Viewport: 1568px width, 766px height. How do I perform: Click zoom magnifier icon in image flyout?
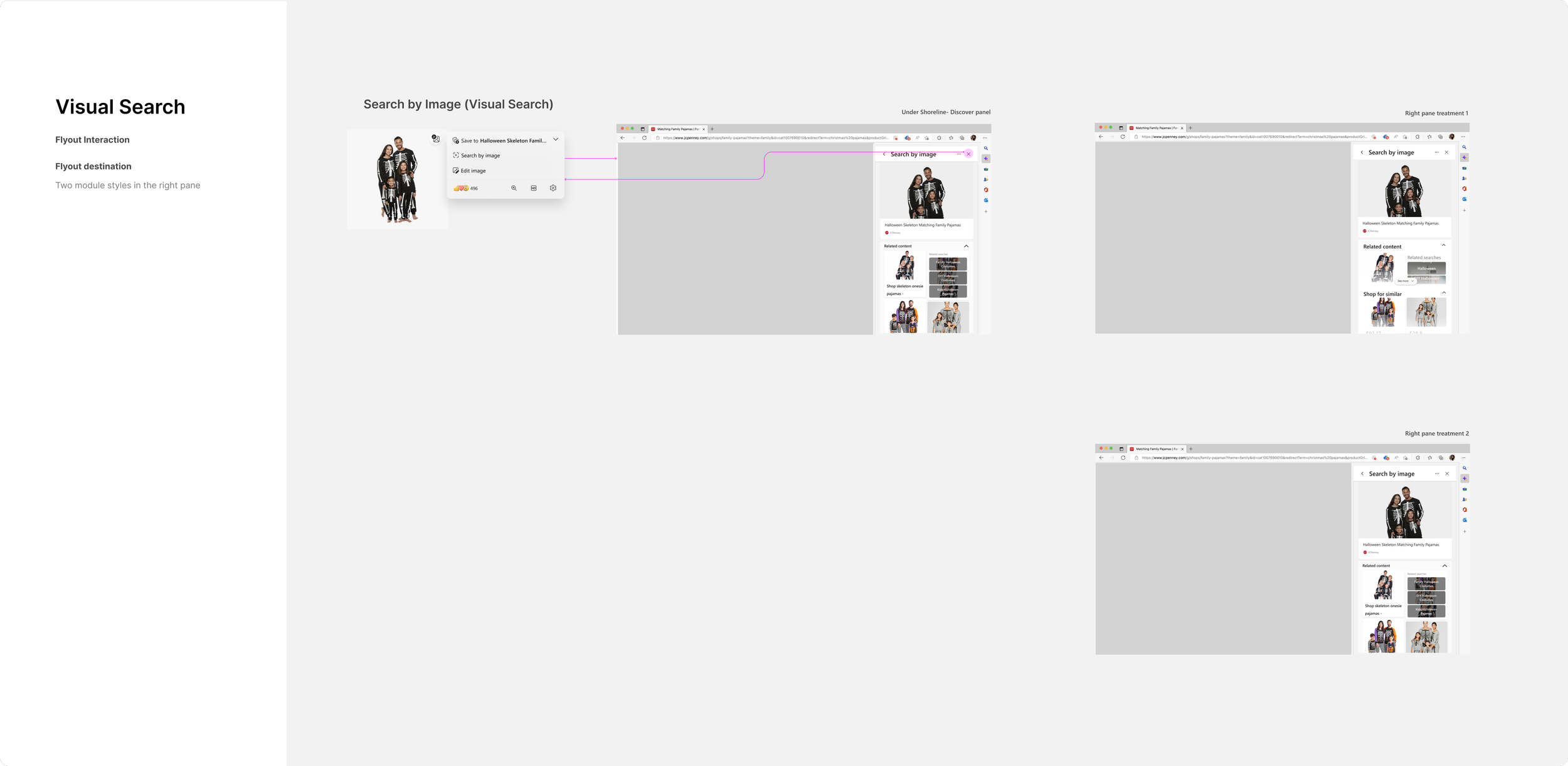514,188
